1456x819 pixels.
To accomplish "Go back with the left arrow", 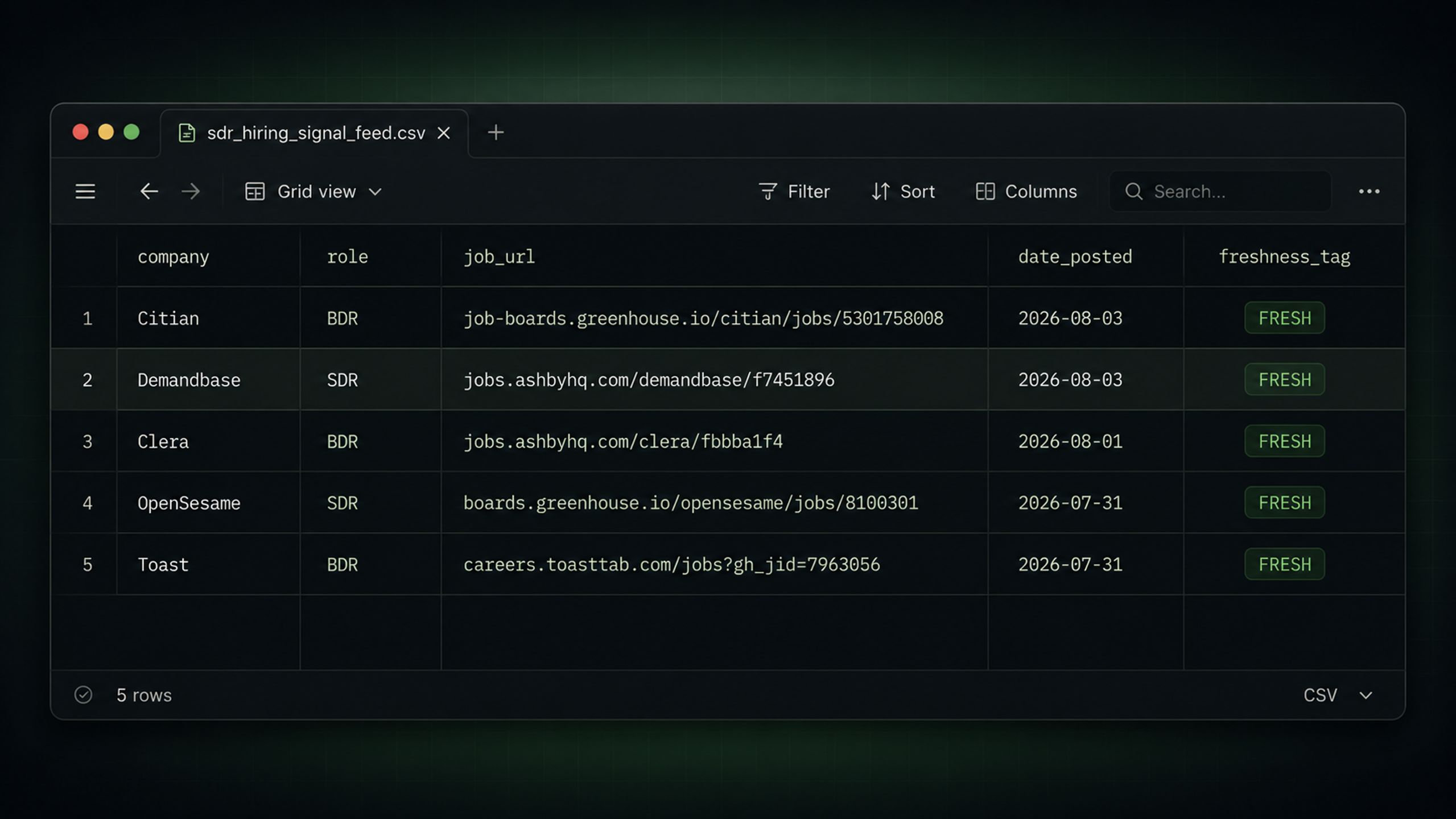I will click(149, 191).
